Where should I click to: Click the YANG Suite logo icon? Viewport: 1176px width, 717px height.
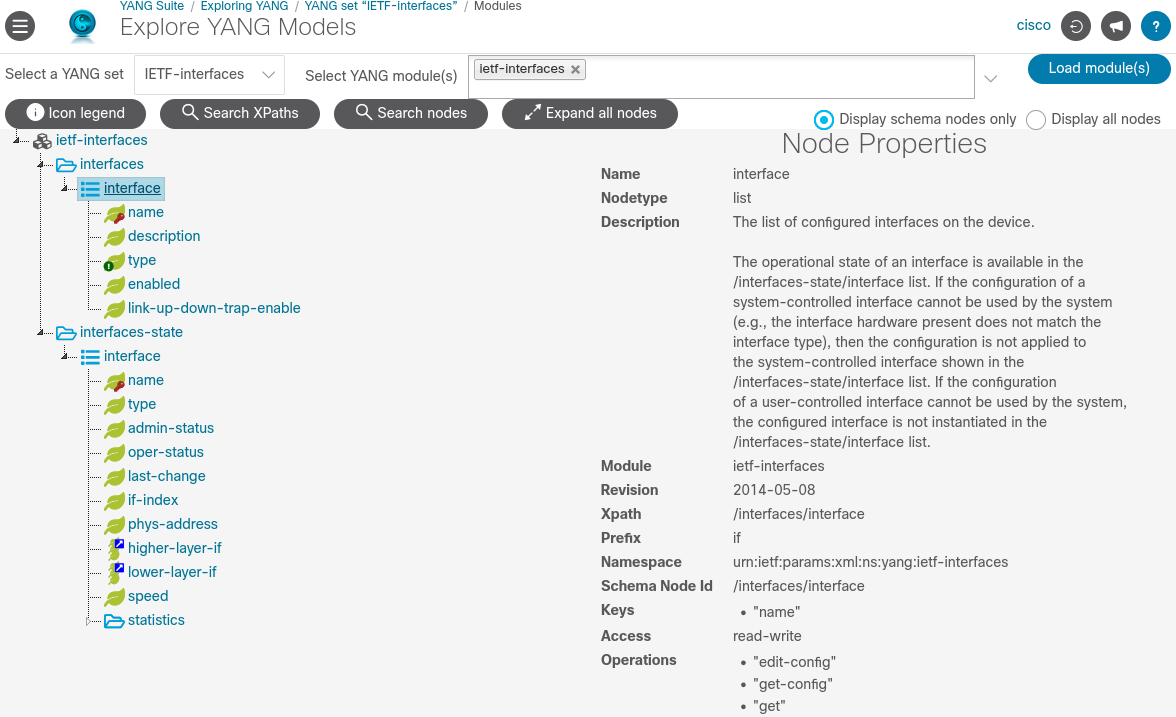click(x=82, y=26)
